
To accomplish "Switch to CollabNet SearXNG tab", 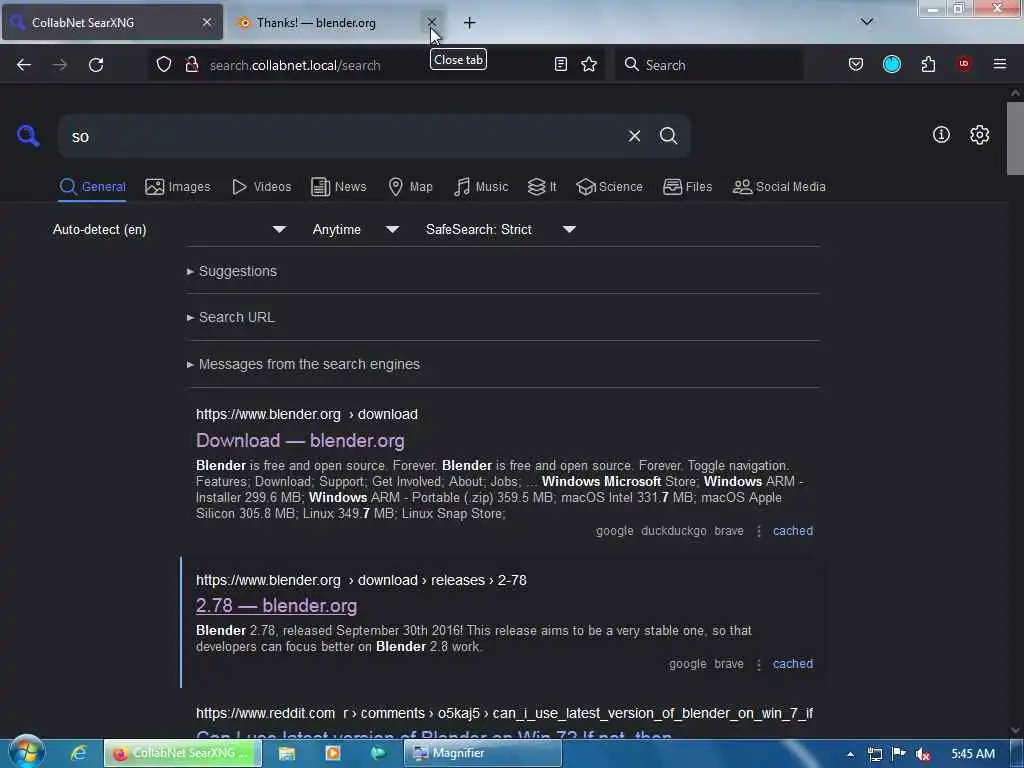I will [112, 23].
